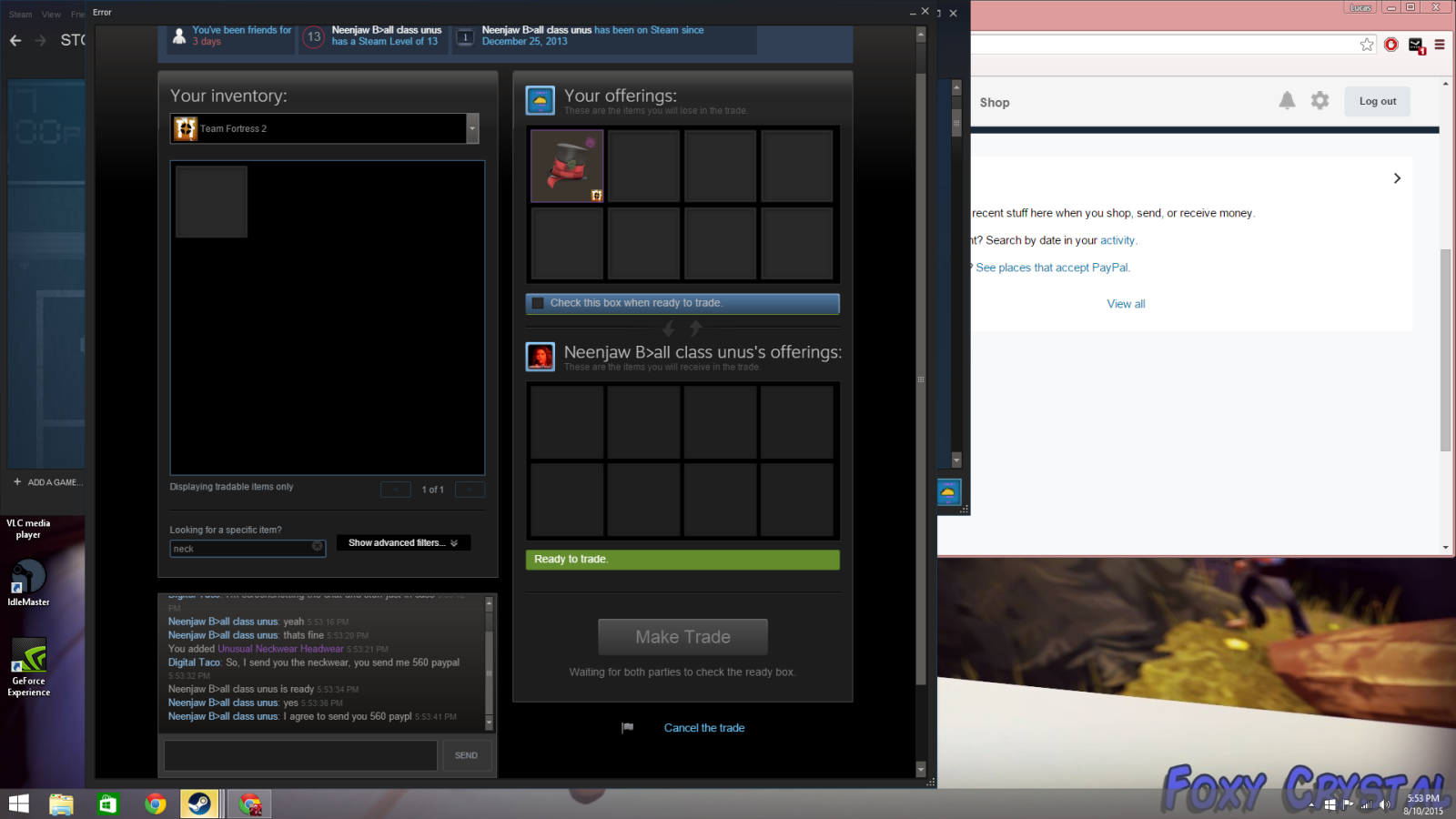Open PayPal settings gear icon

click(x=1319, y=101)
